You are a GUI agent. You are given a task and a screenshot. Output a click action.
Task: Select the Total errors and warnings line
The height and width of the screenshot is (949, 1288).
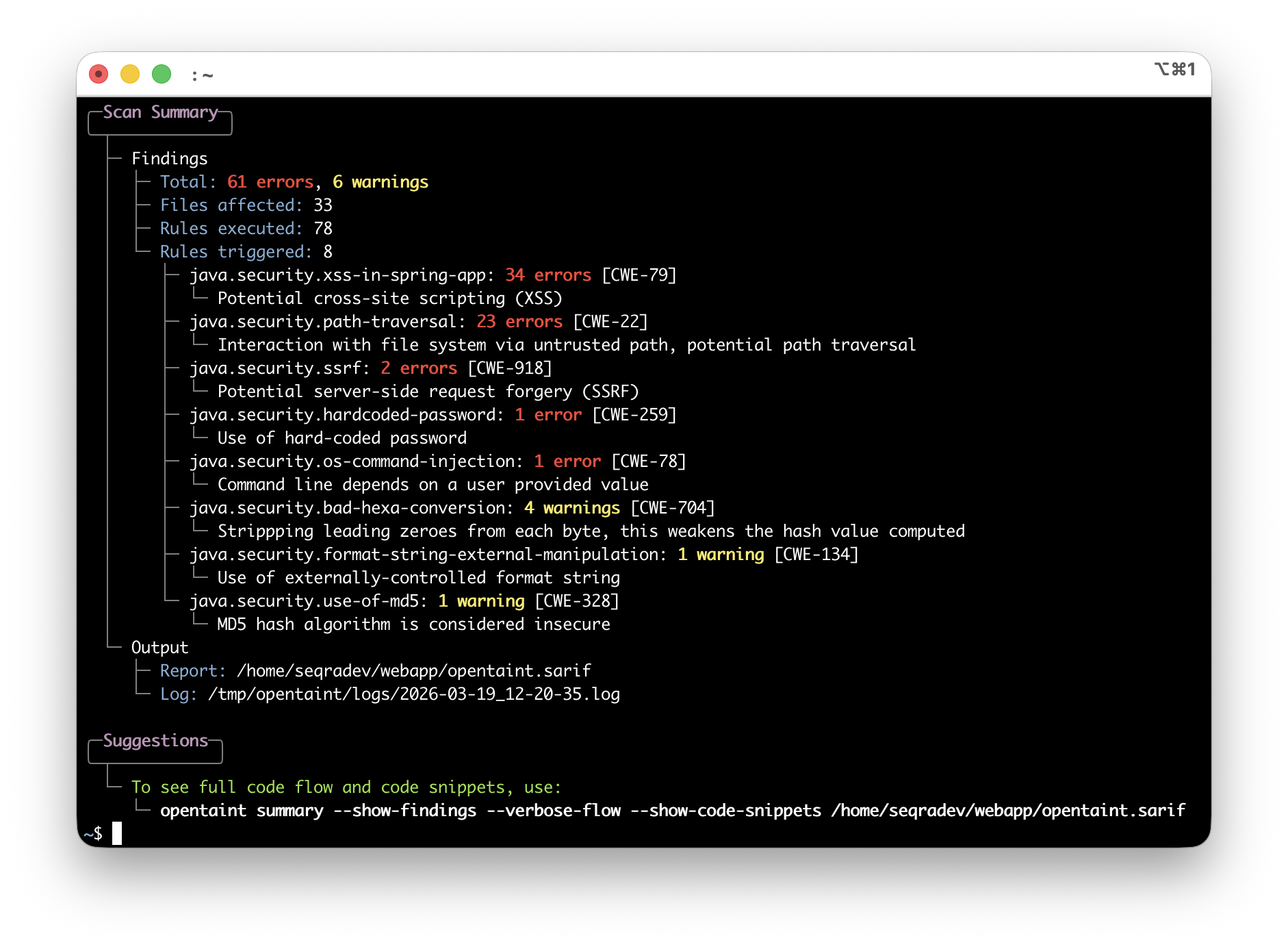[x=294, y=181]
